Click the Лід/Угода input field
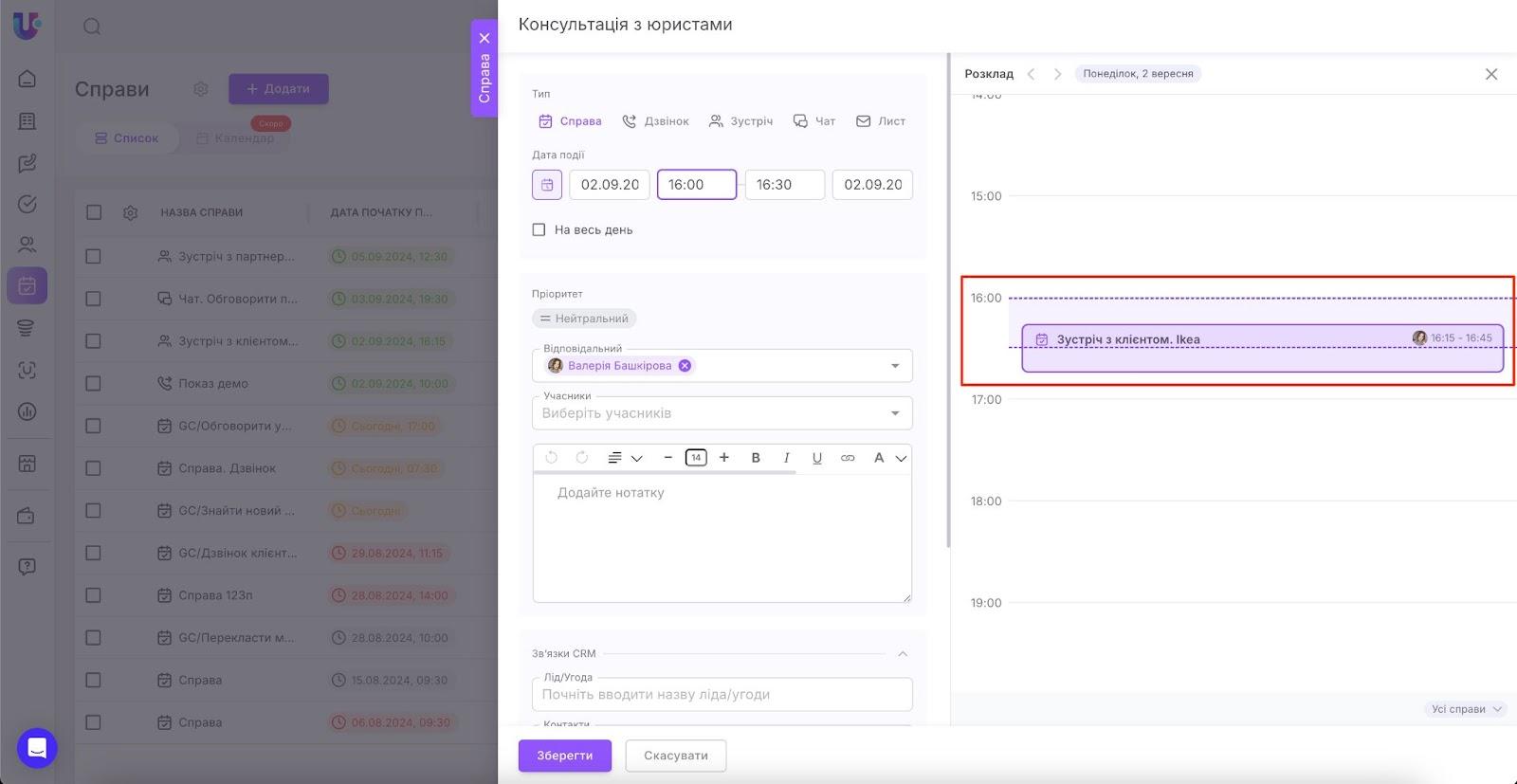 722,695
